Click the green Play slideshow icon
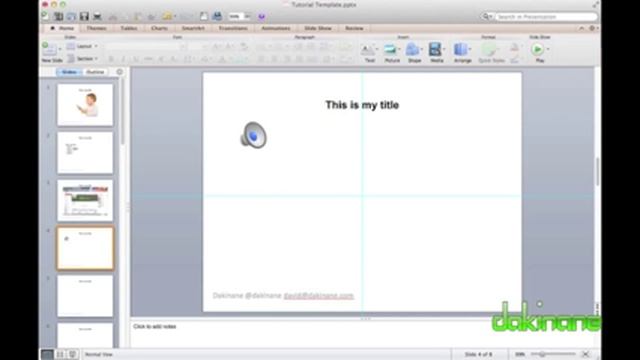This screenshot has width=640, height=360. tap(538, 49)
